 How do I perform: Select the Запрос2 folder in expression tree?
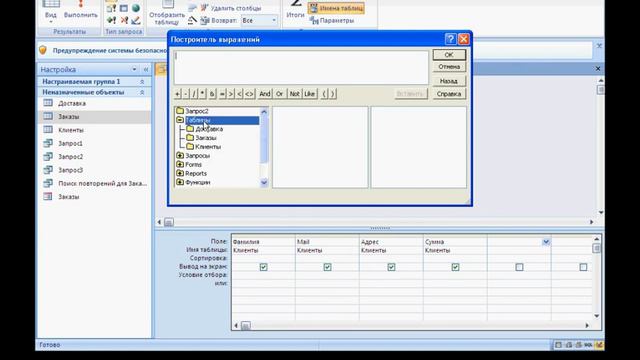pyautogui.click(x=196, y=111)
